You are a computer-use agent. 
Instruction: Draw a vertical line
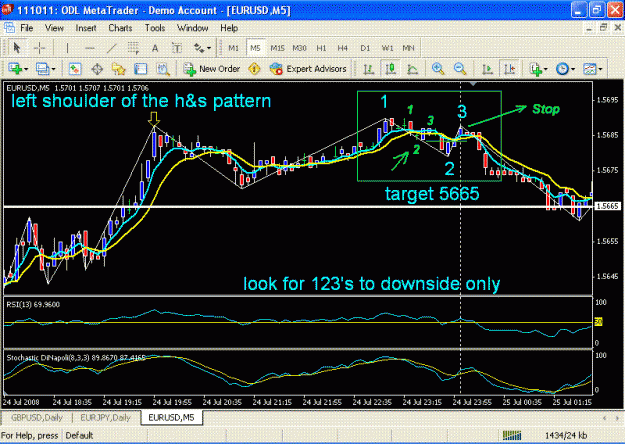click(67, 48)
